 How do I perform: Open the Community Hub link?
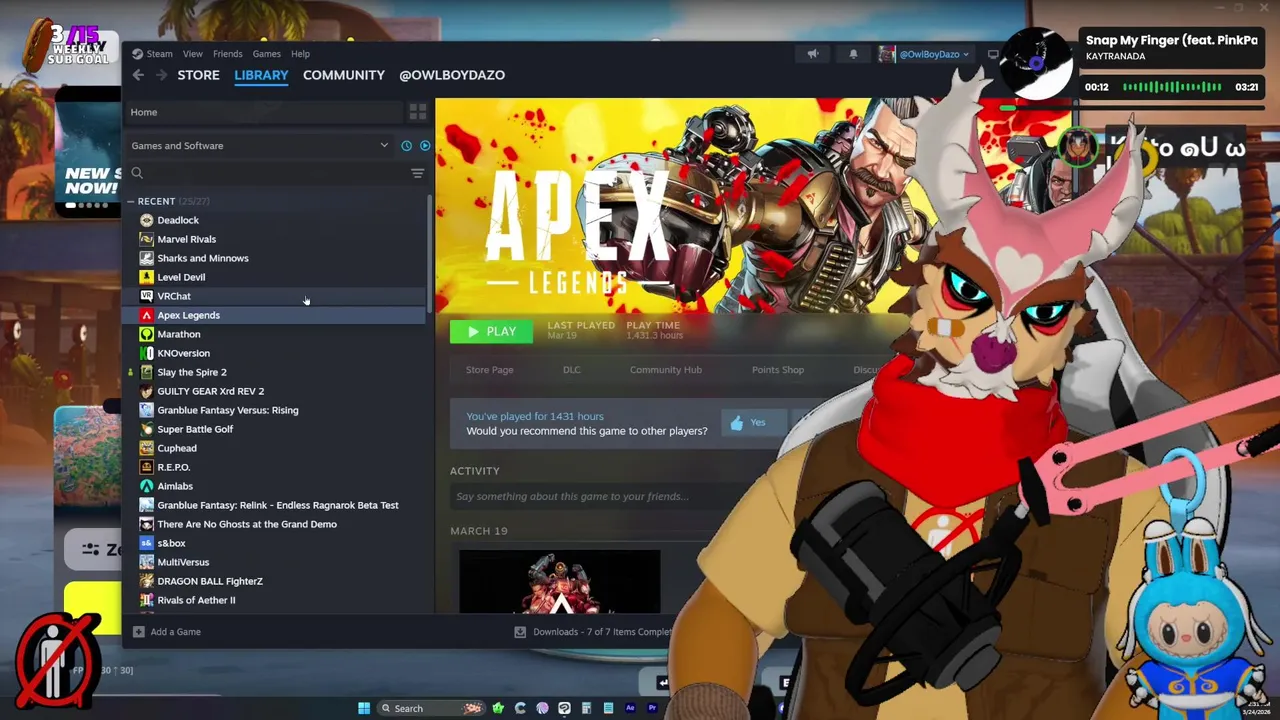[666, 370]
